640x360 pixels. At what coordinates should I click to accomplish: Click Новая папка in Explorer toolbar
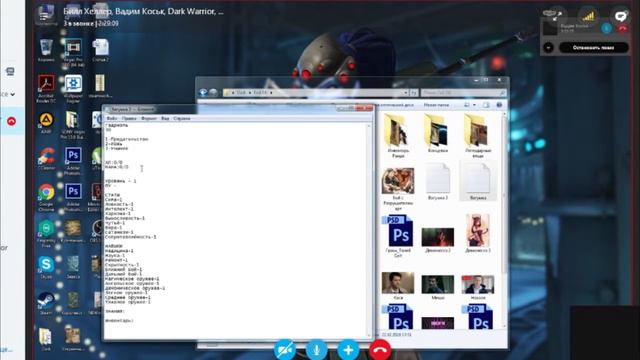click(436, 105)
